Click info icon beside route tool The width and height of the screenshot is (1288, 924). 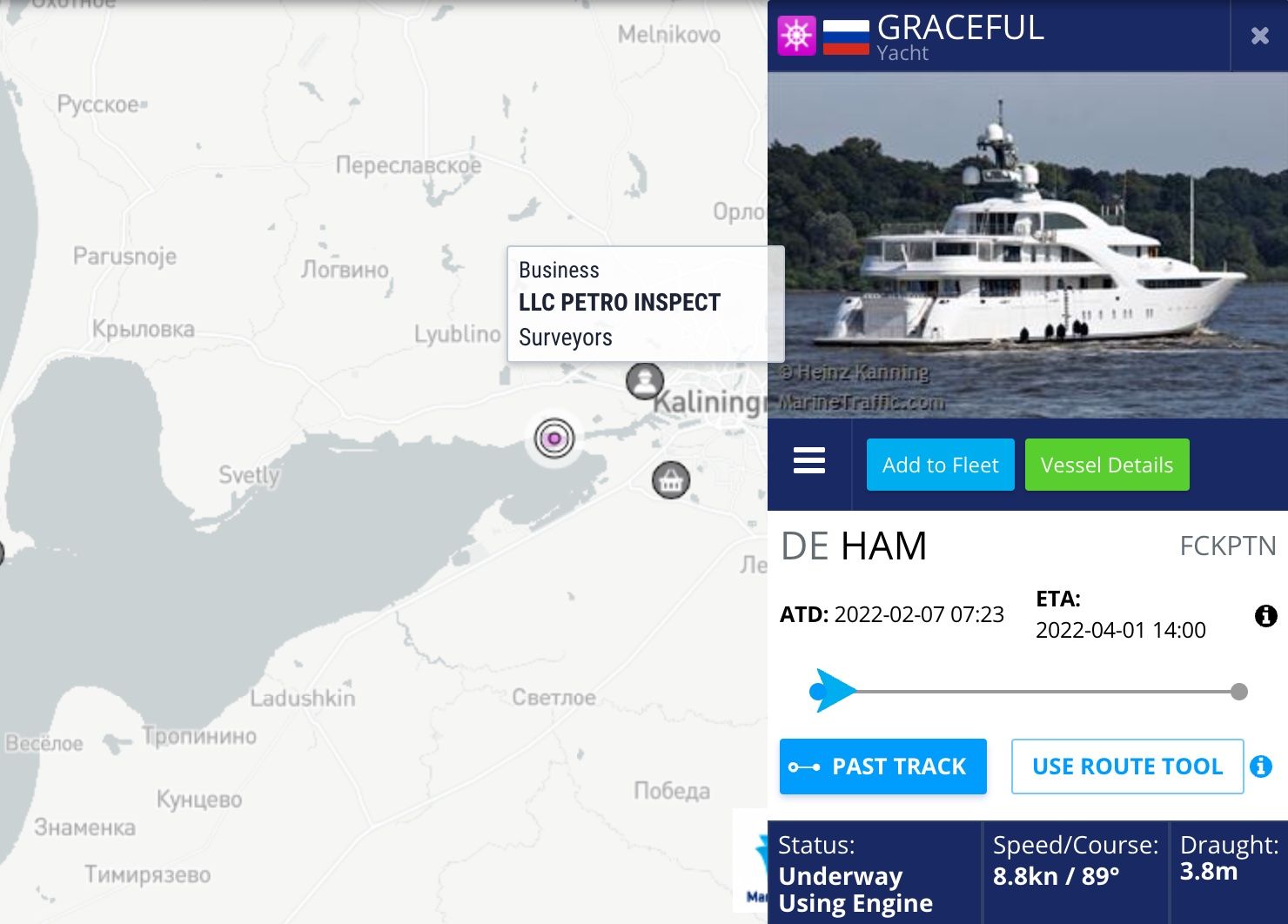1261,767
